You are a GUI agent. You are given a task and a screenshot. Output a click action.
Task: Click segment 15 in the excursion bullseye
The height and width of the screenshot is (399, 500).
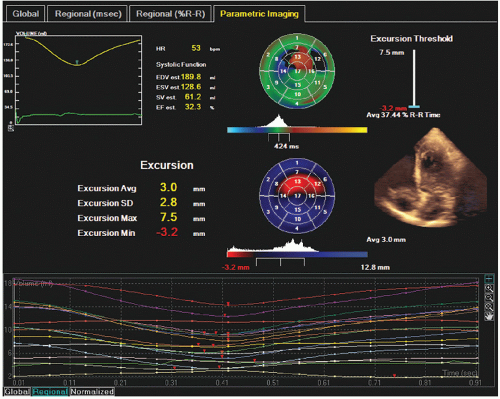(x=298, y=209)
